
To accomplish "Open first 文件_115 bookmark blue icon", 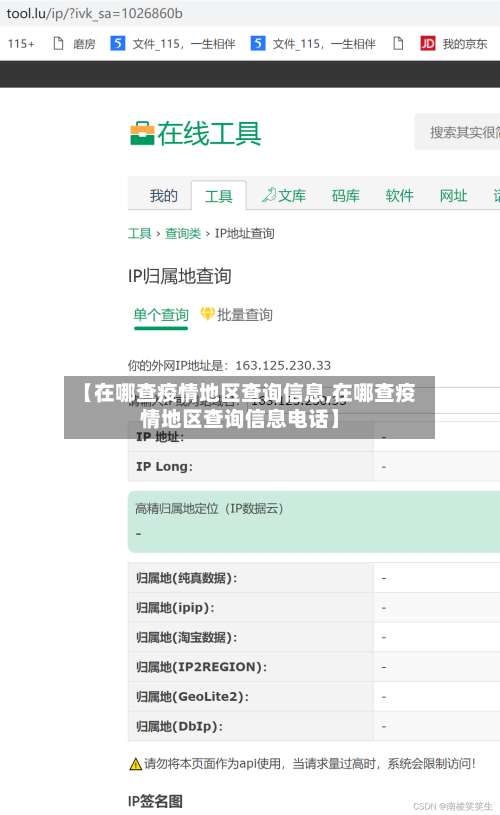I will [117, 43].
